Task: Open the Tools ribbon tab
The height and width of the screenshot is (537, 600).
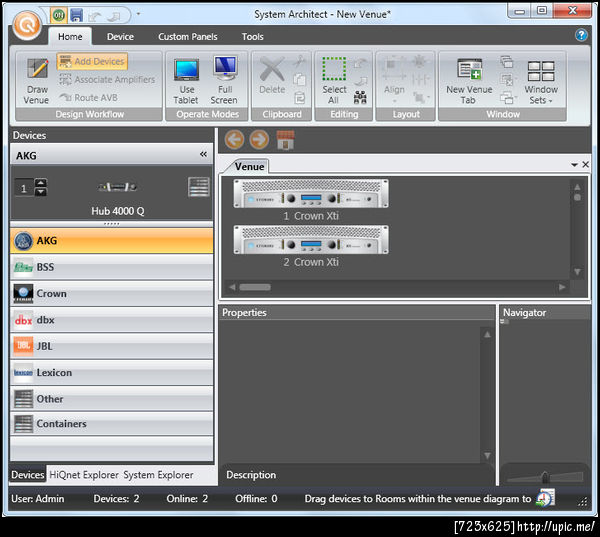Action: [253, 37]
